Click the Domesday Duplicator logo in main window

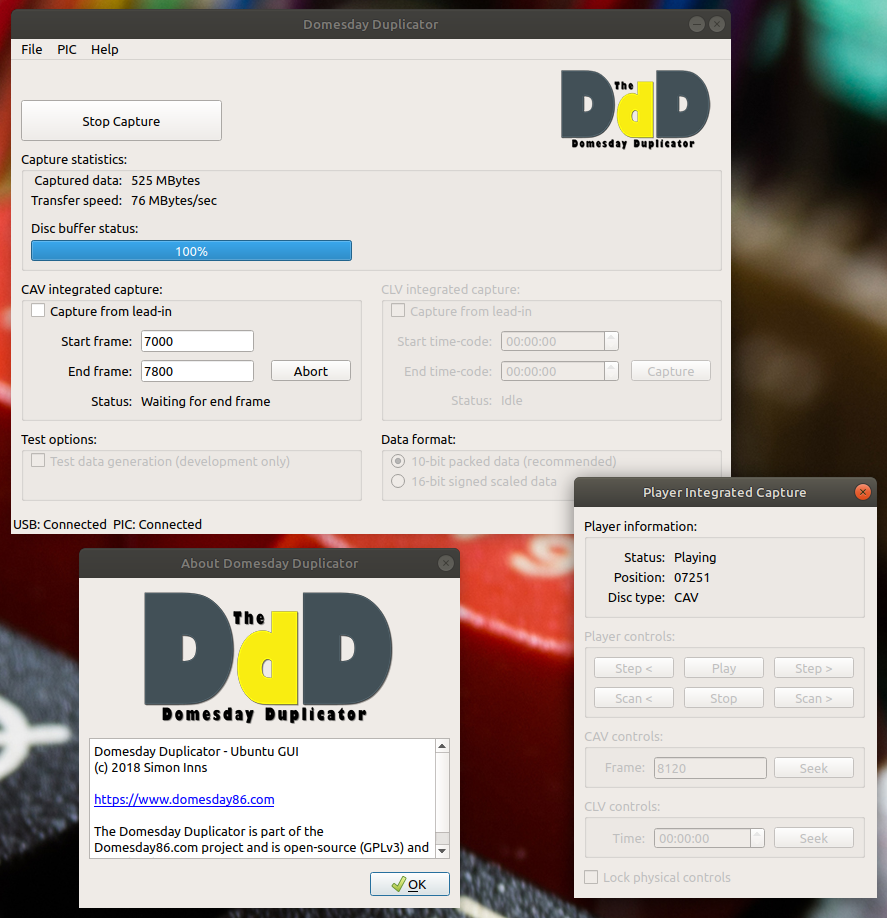tap(635, 109)
